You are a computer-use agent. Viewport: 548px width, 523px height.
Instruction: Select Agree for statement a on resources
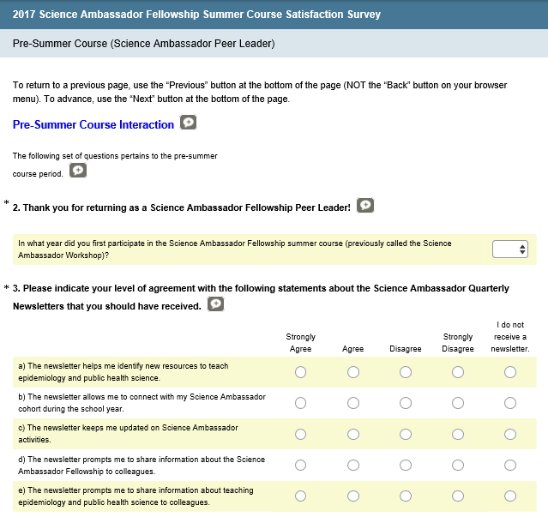(353, 372)
